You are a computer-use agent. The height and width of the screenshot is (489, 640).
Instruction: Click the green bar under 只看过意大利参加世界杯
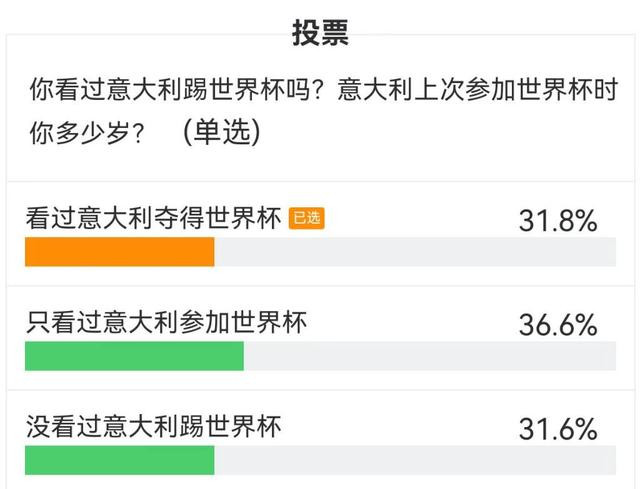(134, 356)
